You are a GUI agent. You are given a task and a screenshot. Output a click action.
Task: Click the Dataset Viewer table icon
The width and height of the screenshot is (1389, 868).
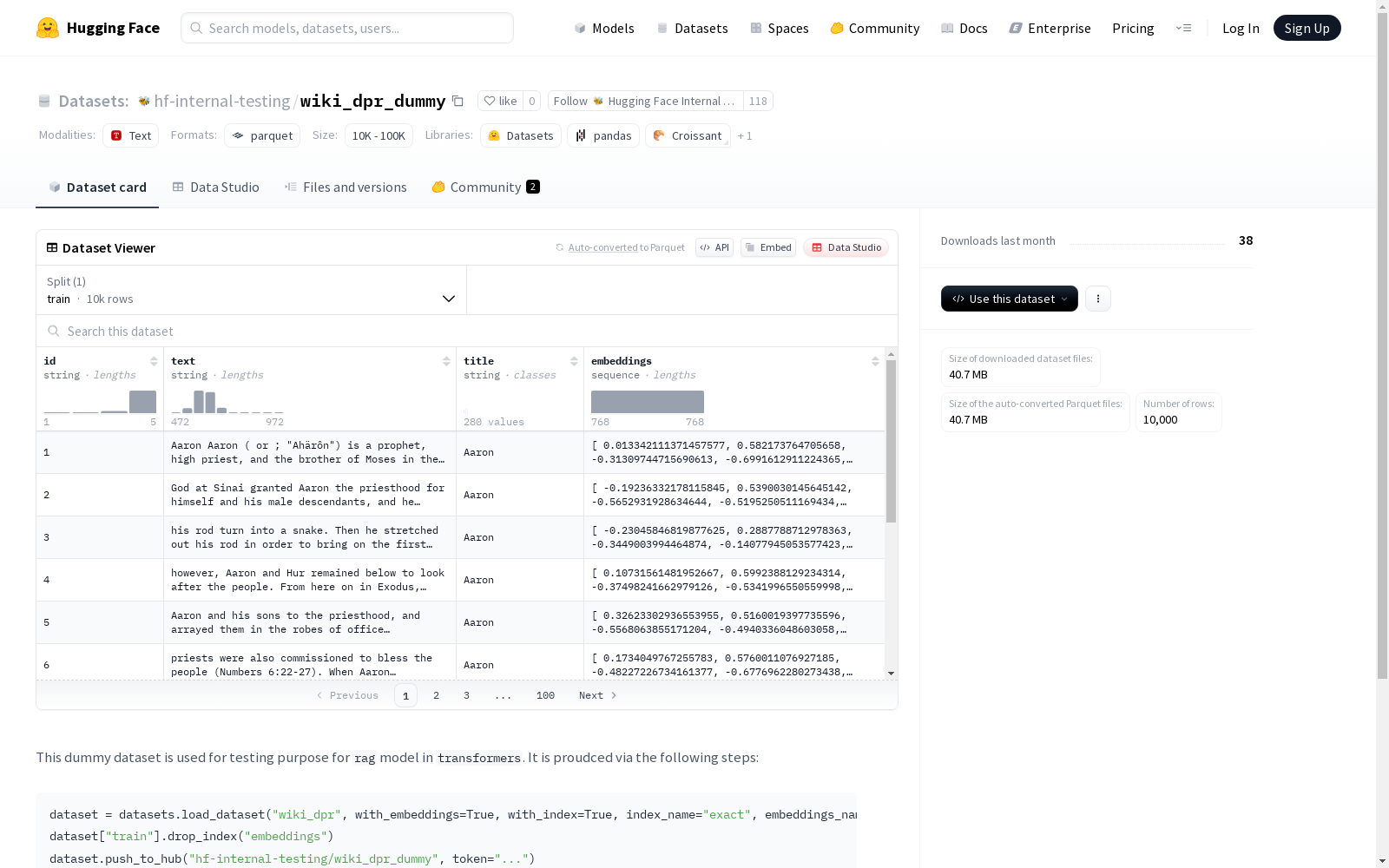tap(52, 247)
